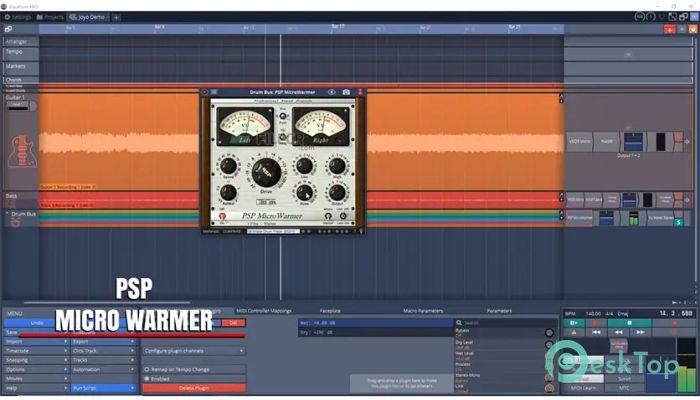Screen dimensions: 700x400
Task: Switch to MIDI Controller Mappings tab
Action: (264, 311)
